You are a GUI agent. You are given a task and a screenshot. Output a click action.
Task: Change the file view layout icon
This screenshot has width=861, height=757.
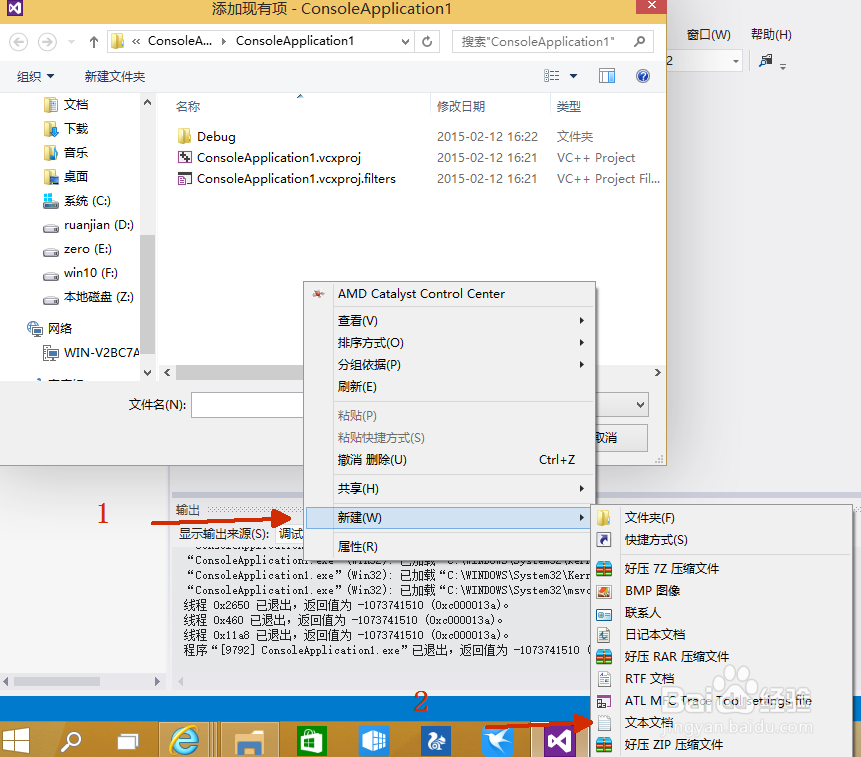tap(551, 76)
